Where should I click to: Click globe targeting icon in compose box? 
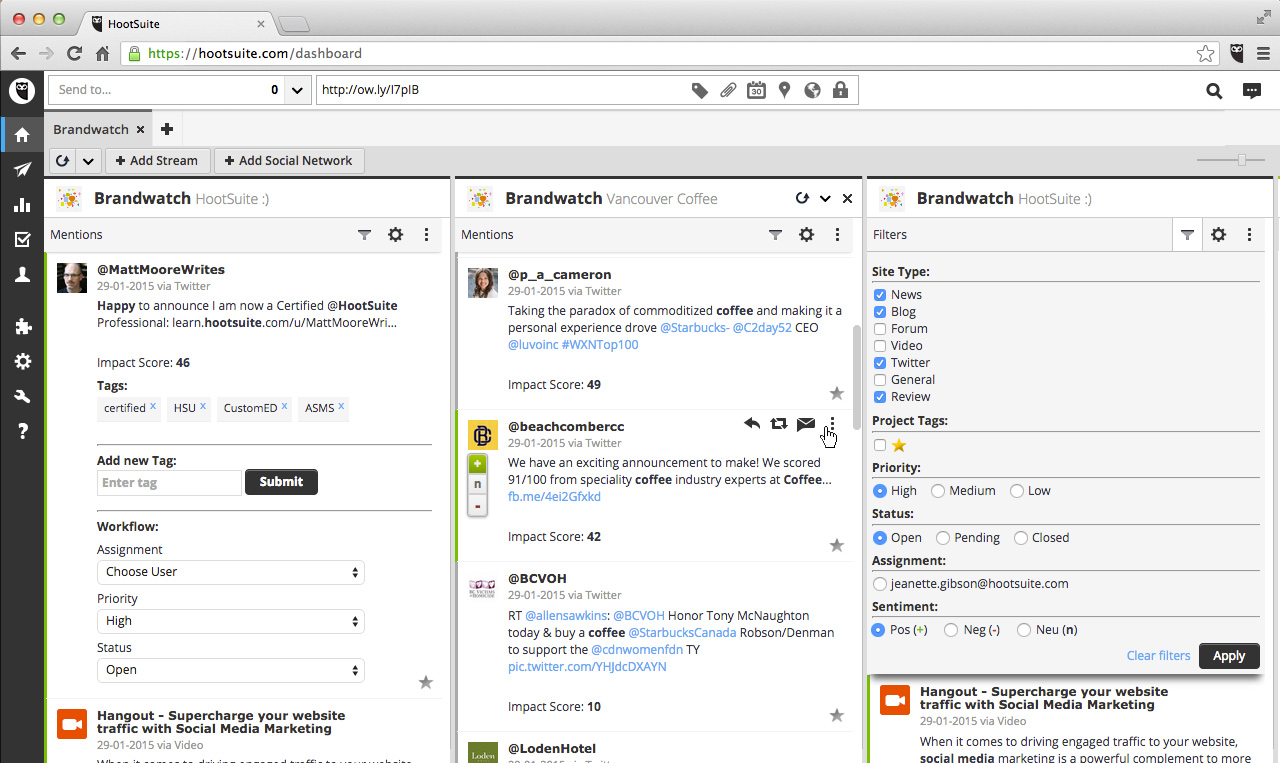(x=813, y=90)
